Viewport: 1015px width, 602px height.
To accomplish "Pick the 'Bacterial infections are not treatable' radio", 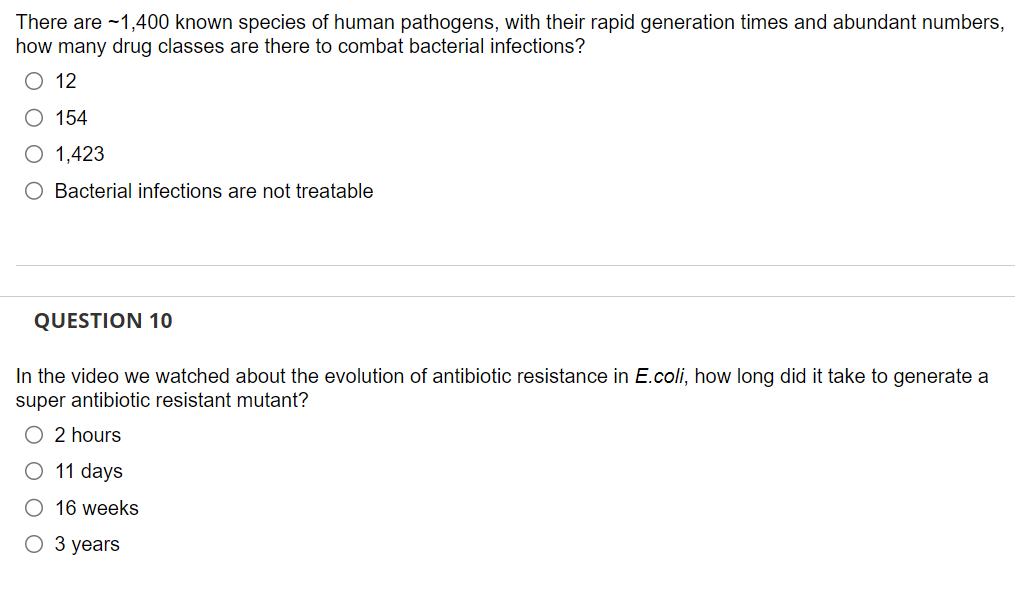I will tap(34, 191).
